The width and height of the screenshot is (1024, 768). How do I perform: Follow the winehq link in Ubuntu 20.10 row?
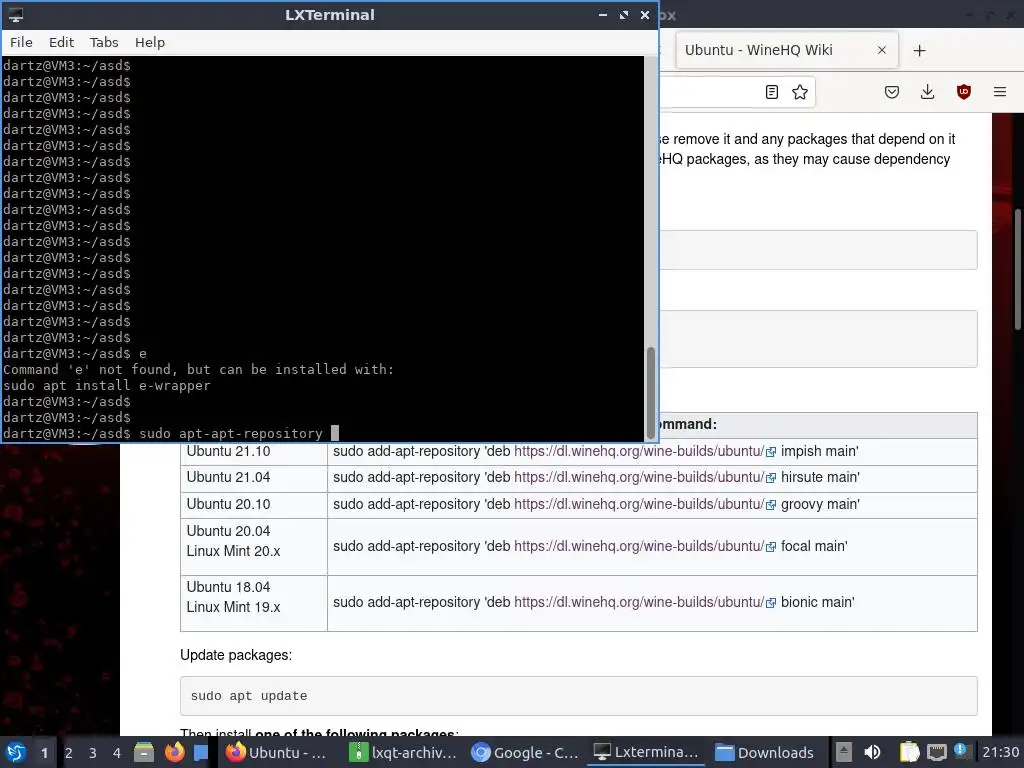point(639,504)
